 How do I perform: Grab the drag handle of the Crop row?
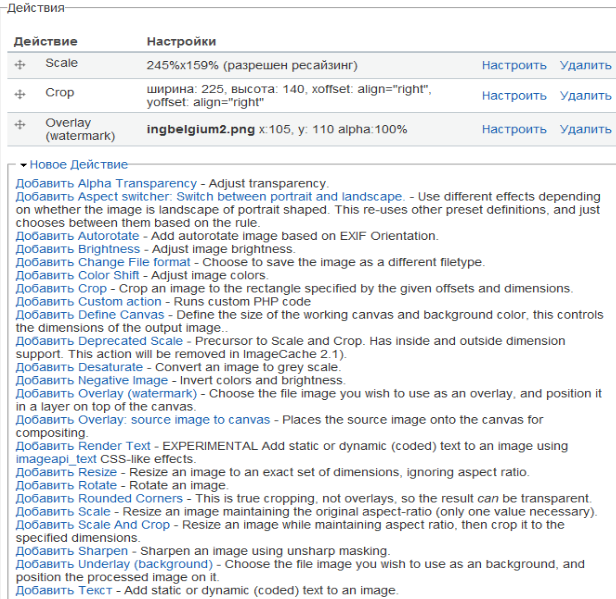(20, 94)
